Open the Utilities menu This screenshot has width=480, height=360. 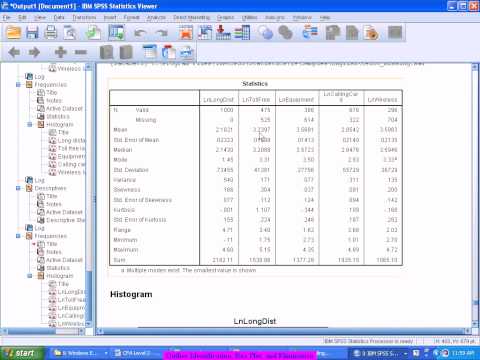pos(250,17)
